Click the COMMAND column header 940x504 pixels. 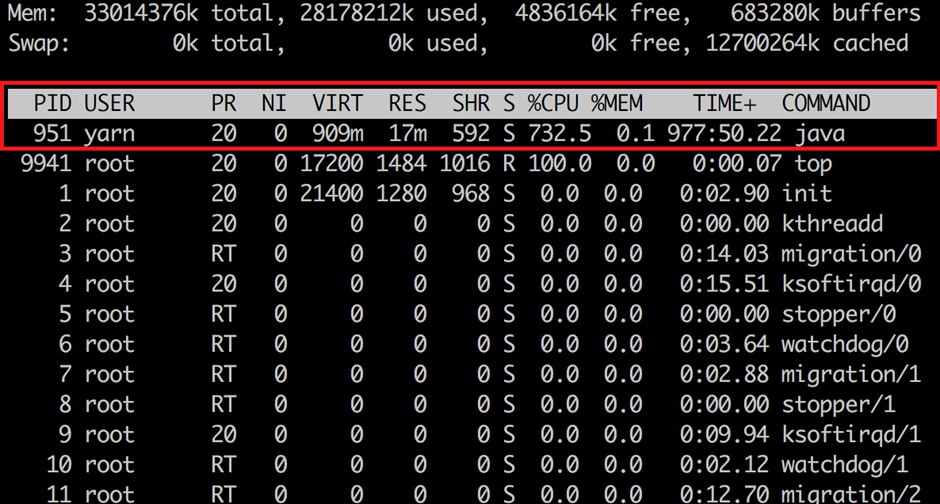point(826,103)
